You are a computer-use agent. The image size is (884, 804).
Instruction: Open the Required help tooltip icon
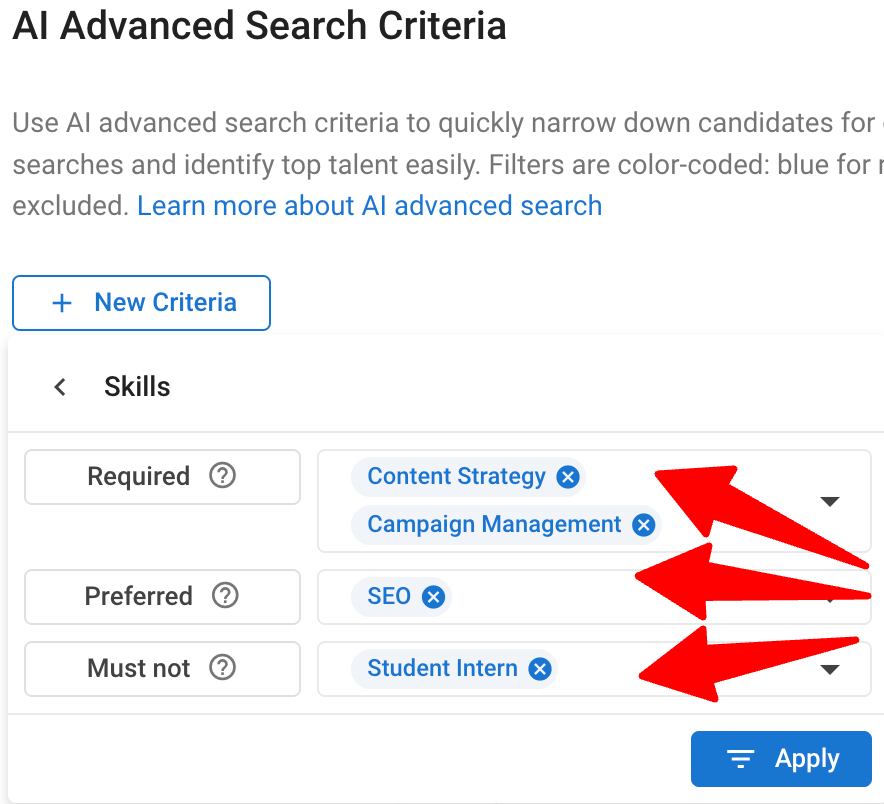222,477
